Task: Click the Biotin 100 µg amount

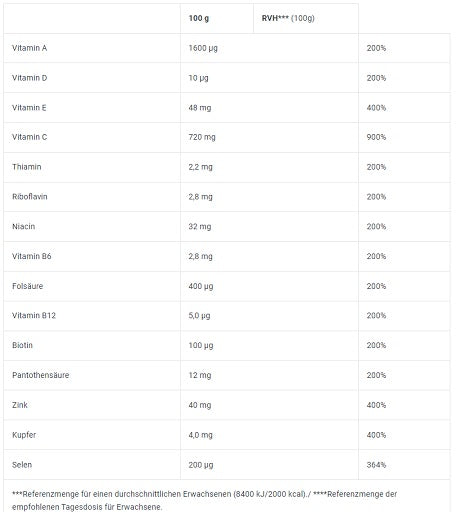Action: coord(201,345)
